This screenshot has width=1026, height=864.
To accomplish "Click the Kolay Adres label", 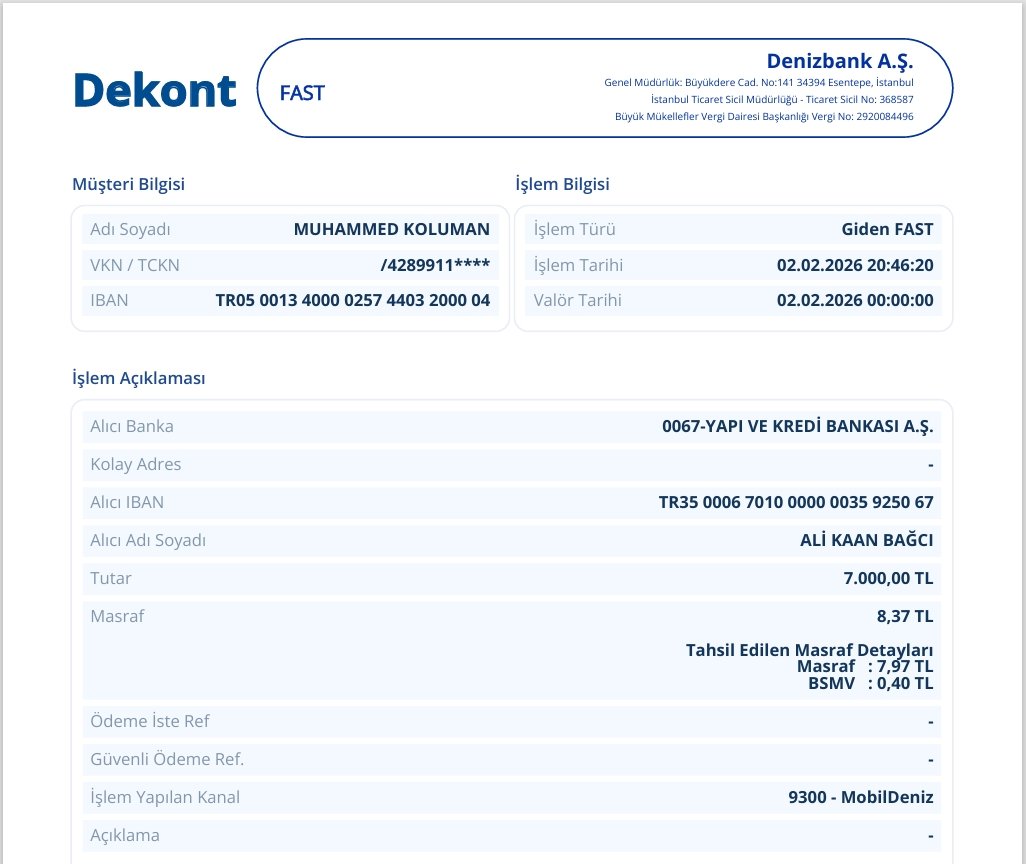I will (x=135, y=464).
